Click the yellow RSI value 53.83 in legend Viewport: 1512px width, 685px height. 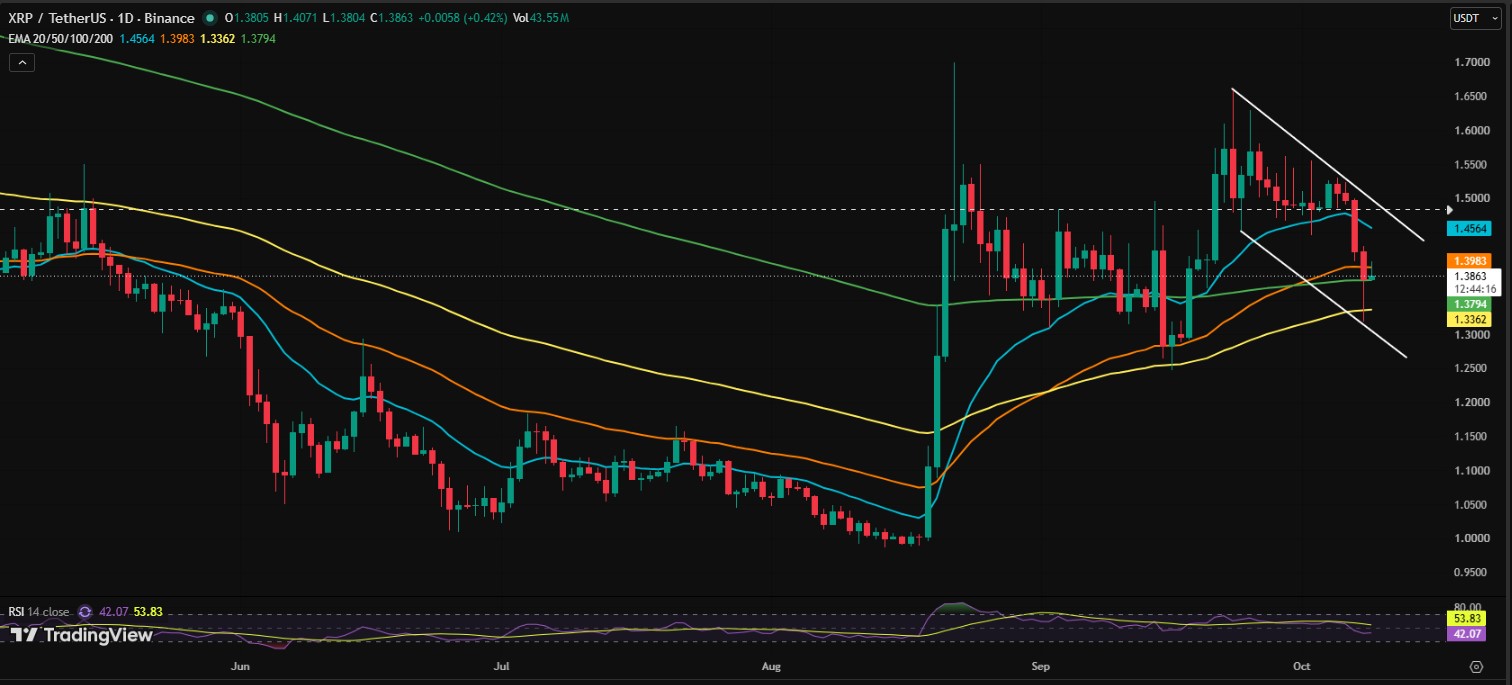pos(147,611)
